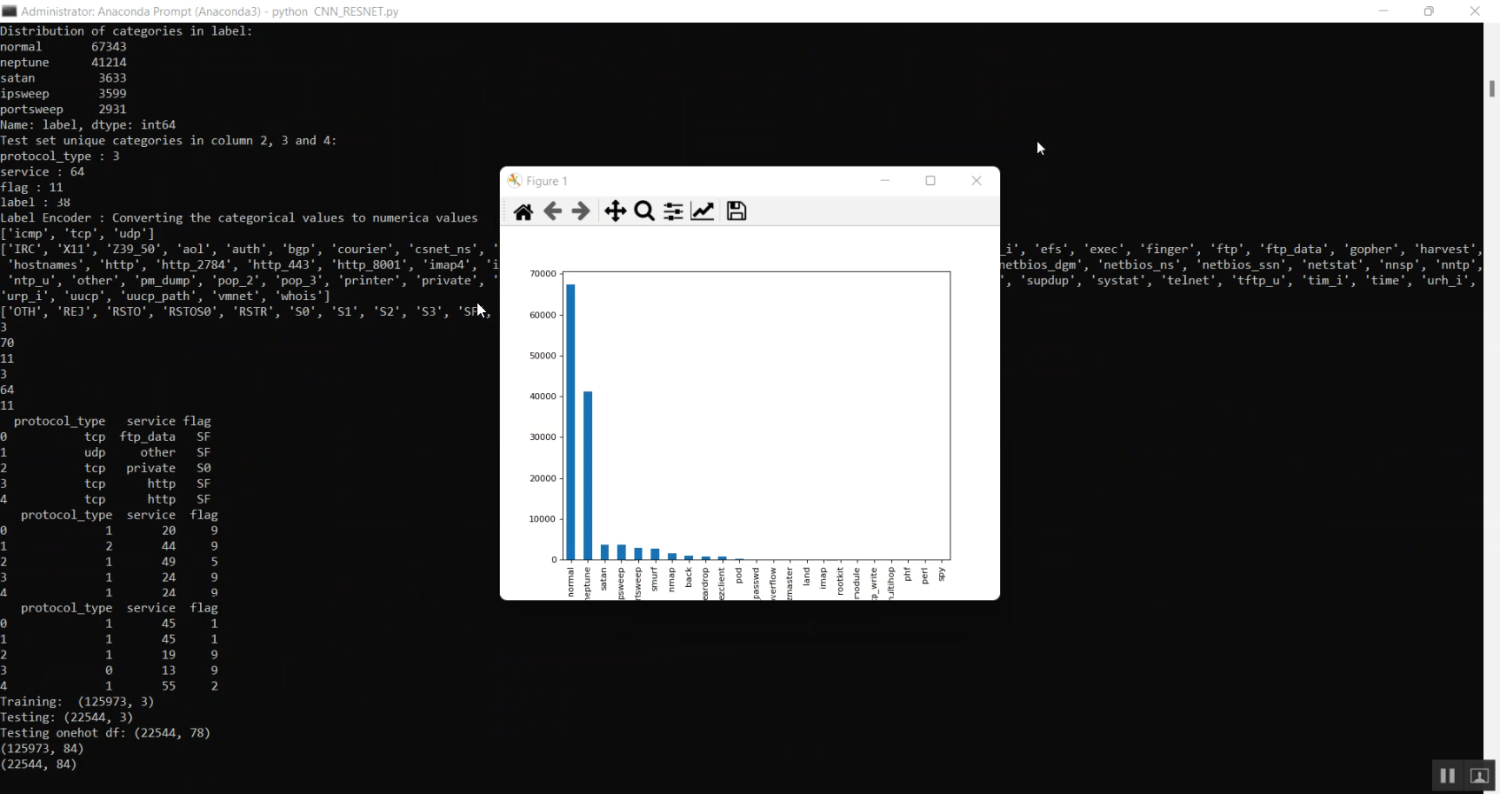Viewport: 1500px width, 794px height.
Task: Click the Figure 1 window title bar
Action: coord(700,181)
